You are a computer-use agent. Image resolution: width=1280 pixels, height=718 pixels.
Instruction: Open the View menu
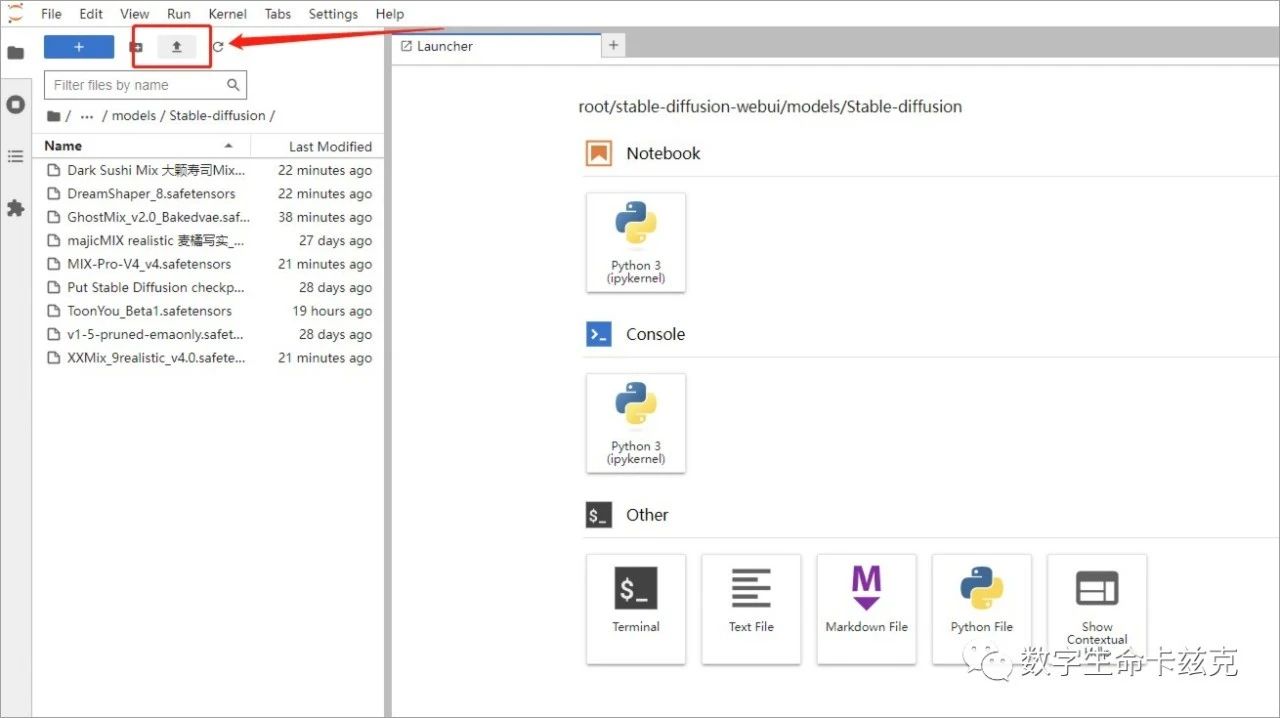pos(135,14)
